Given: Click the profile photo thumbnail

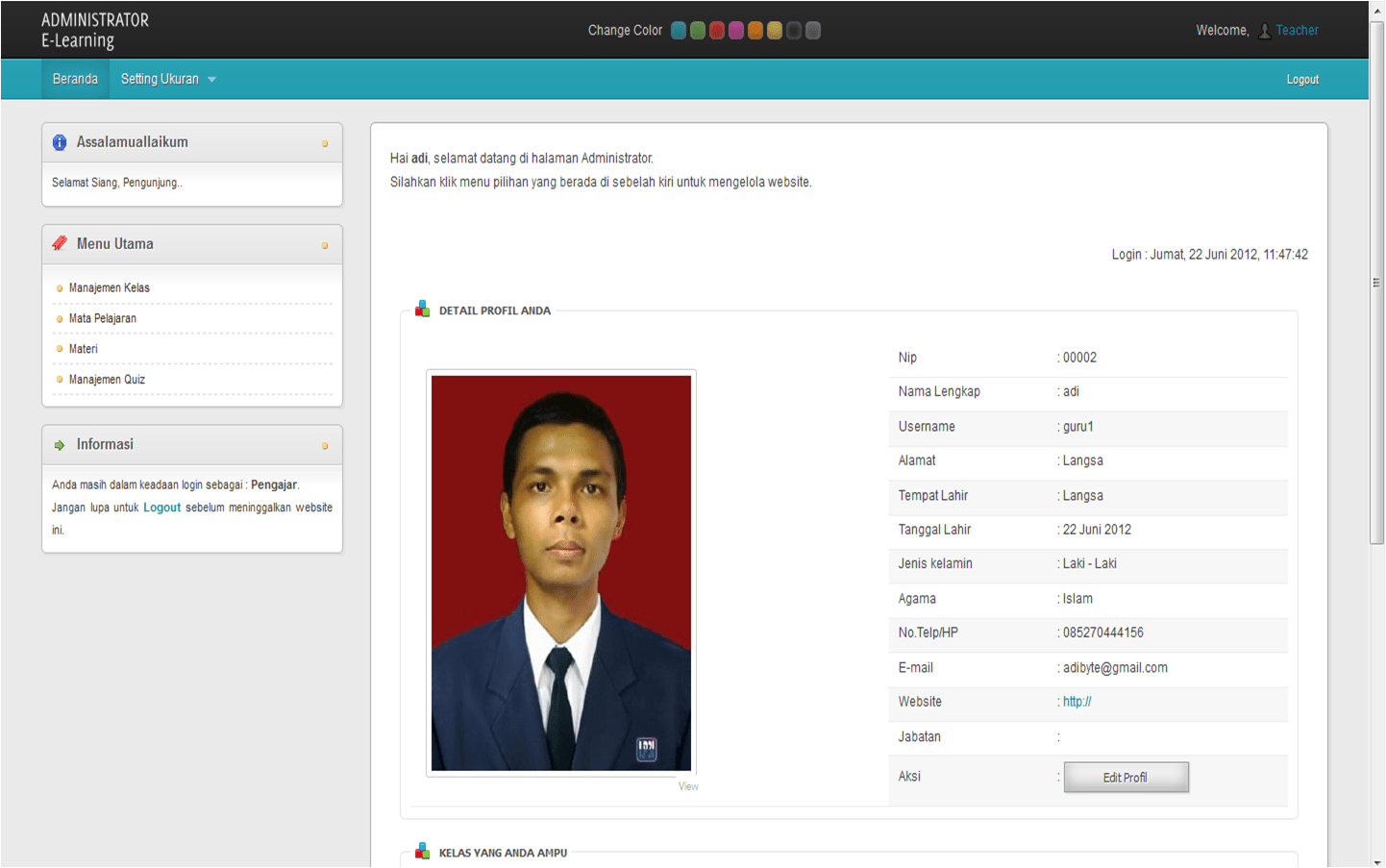Looking at the screenshot, I should pyautogui.click(x=561, y=573).
